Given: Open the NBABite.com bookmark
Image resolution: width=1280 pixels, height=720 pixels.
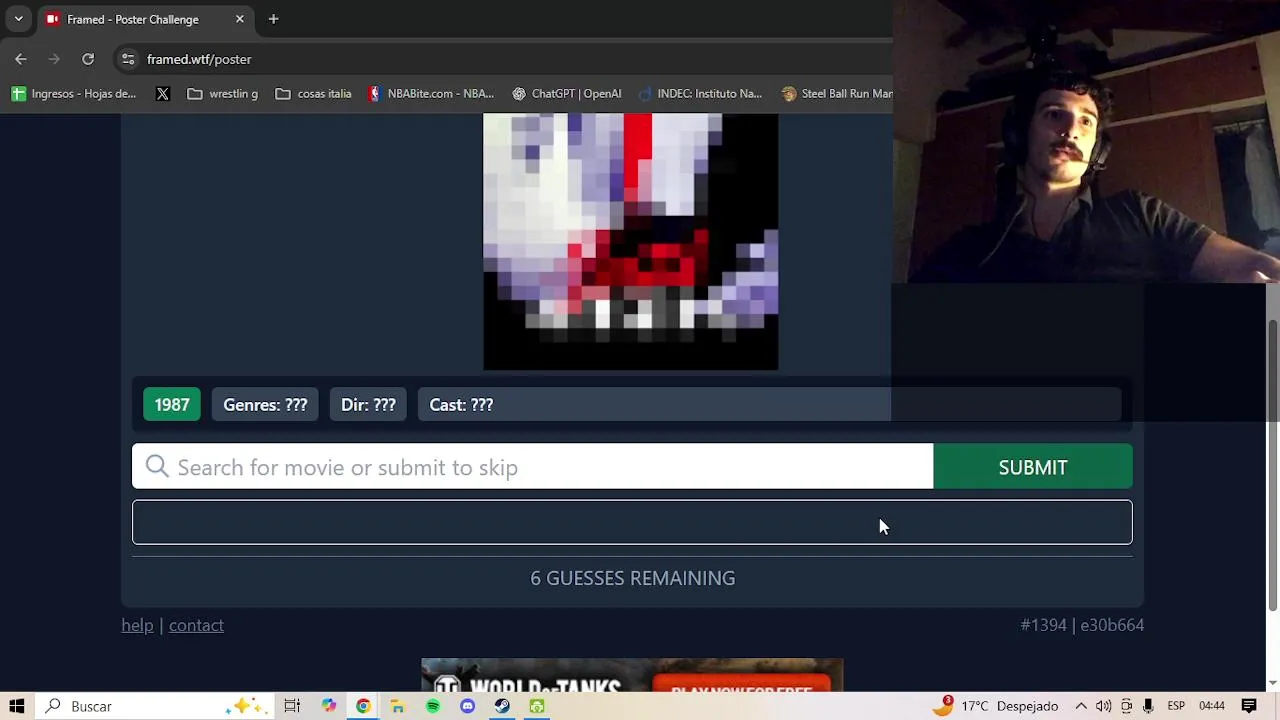Looking at the screenshot, I should pyautogui.click(x=431, y=93).
